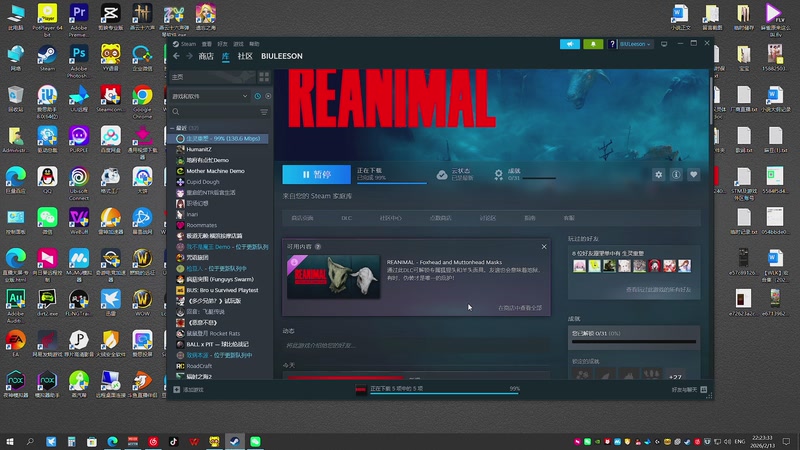Close the available content panel
This screenshot has width=800, height=450.
pyautogui.click(x=544, y=247)
